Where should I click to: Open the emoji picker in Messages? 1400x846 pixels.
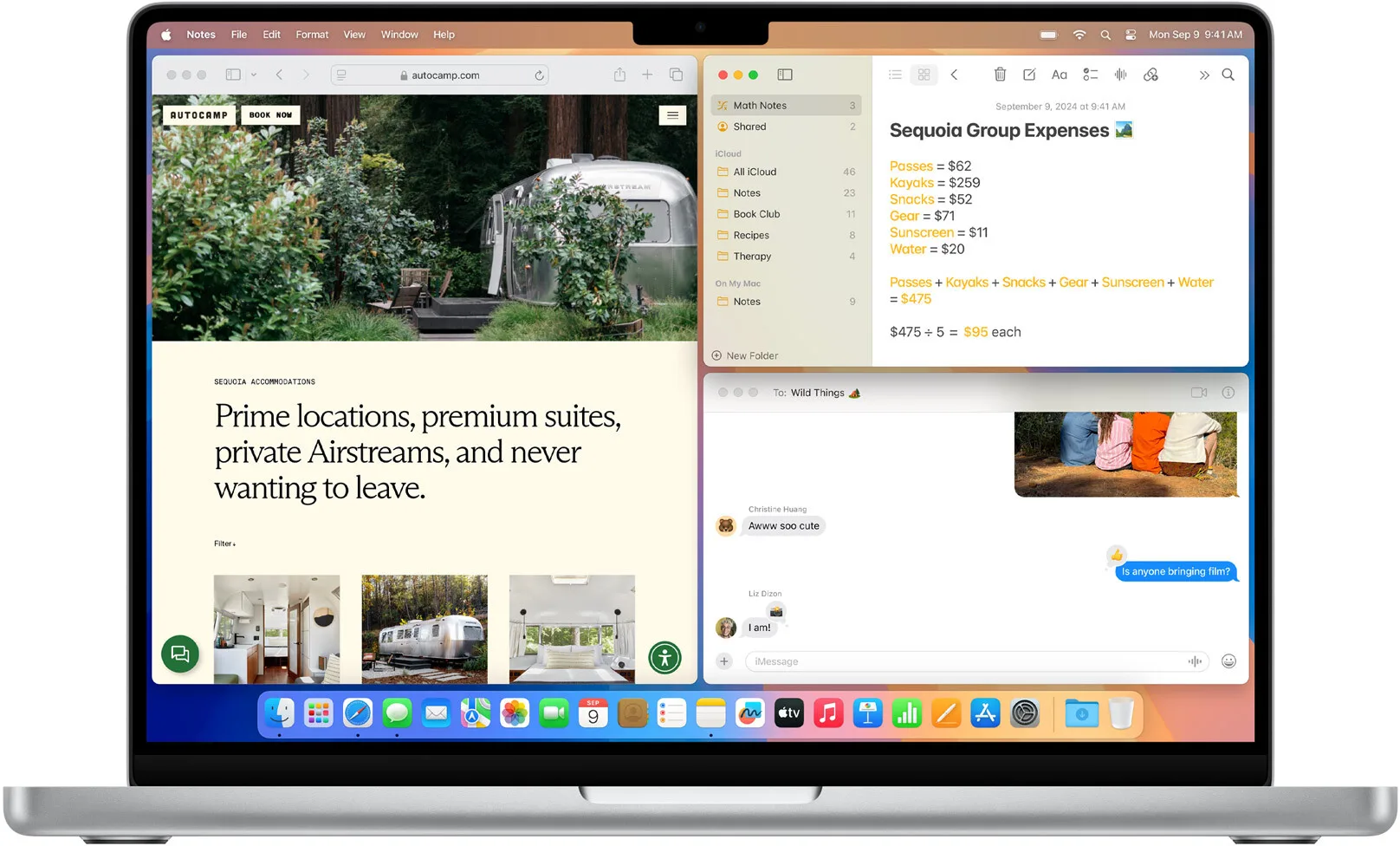click(1228, 661)
